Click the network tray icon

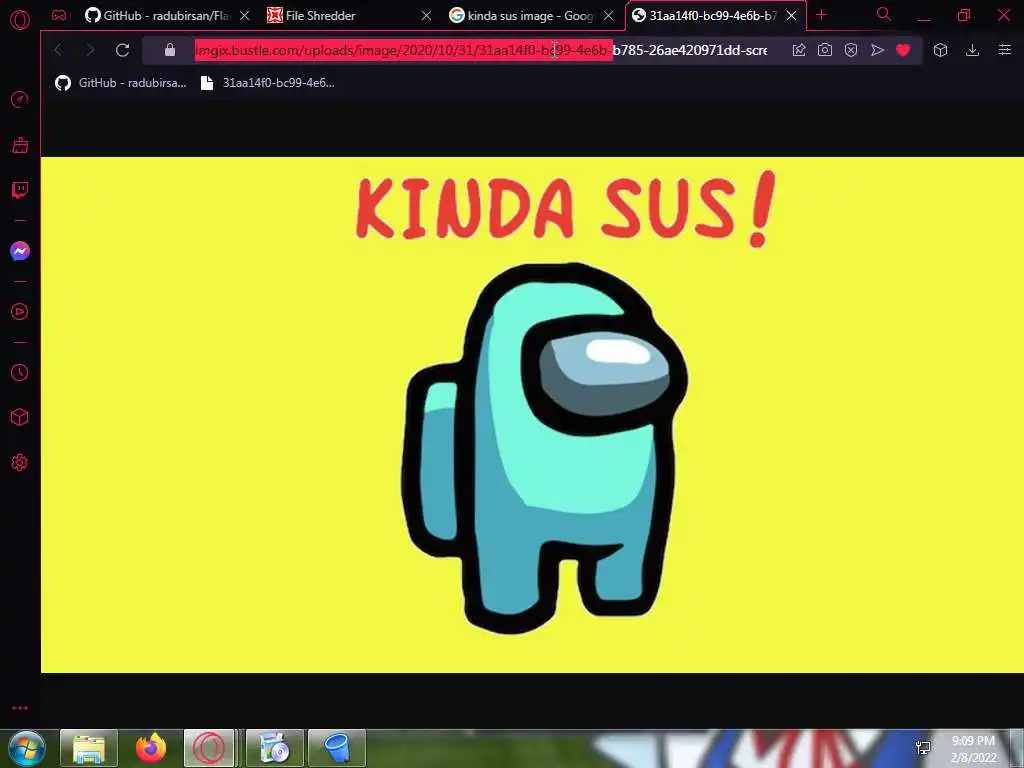[923, 748]
